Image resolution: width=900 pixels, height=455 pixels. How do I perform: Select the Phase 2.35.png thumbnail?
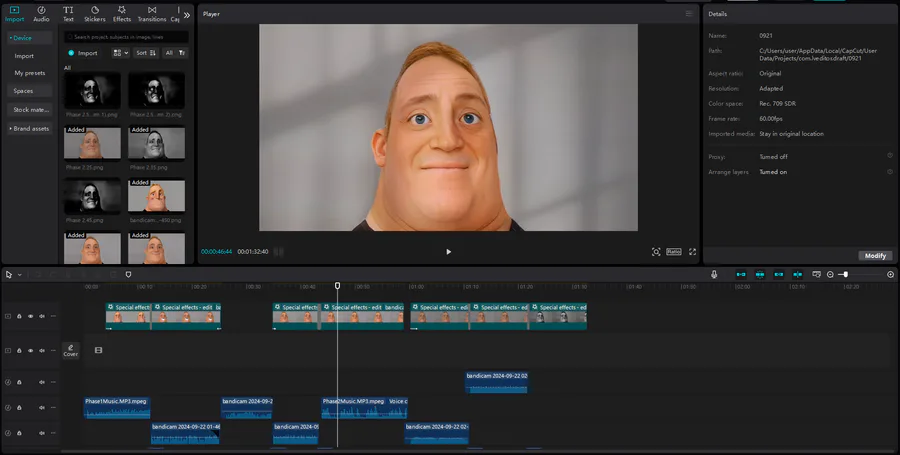(x=156, y=143)
